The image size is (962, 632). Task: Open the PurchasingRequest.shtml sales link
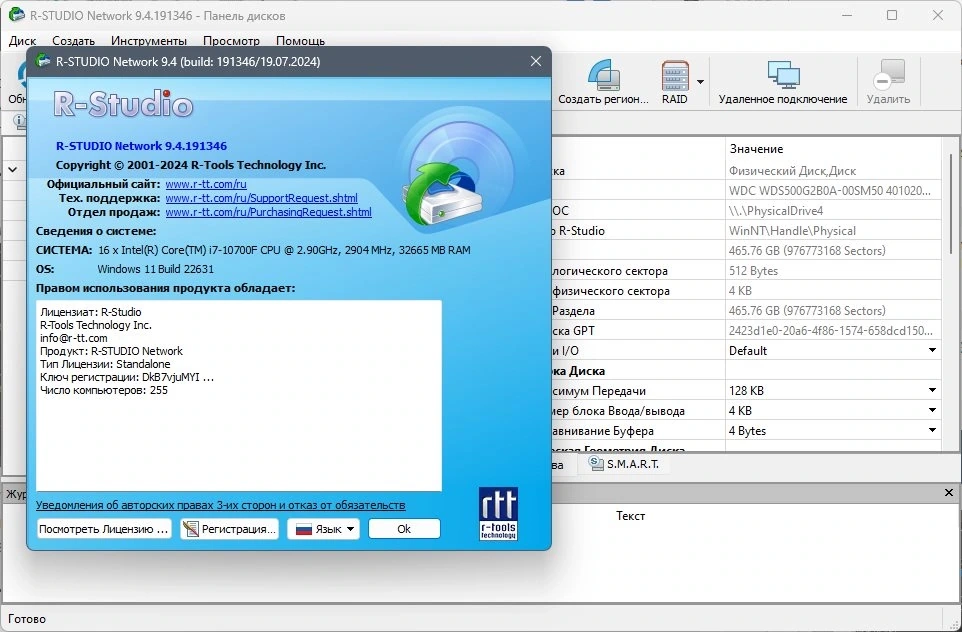[x=269, y=212]
